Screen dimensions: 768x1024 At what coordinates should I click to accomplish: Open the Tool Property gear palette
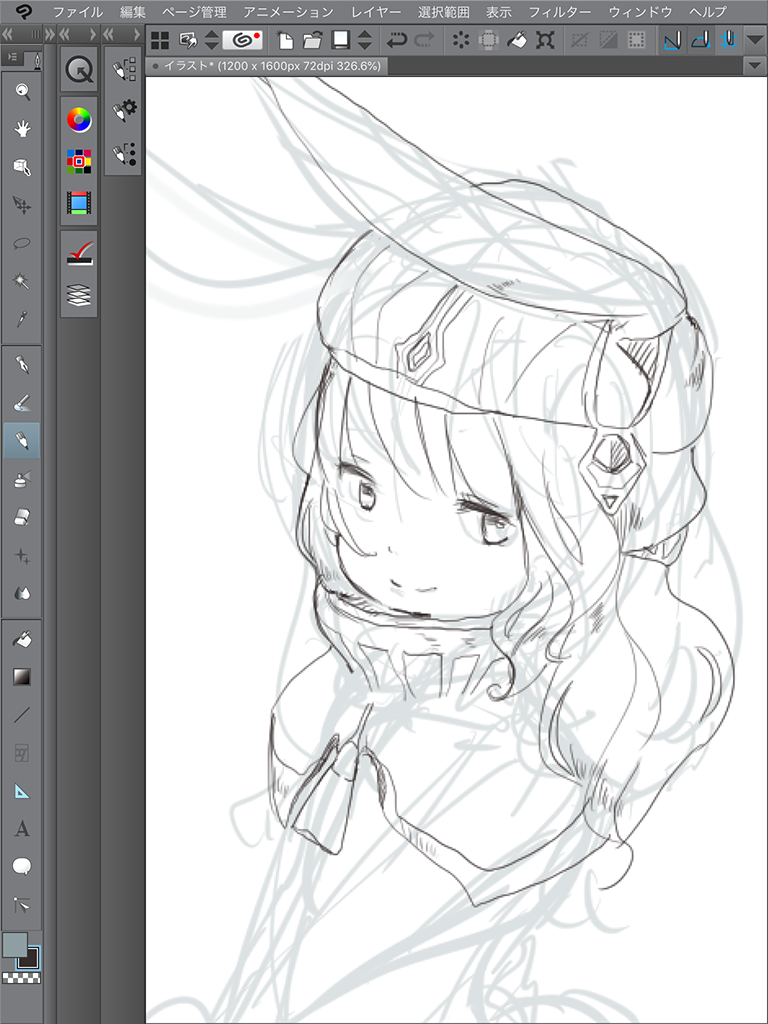(x=123, y=111)
